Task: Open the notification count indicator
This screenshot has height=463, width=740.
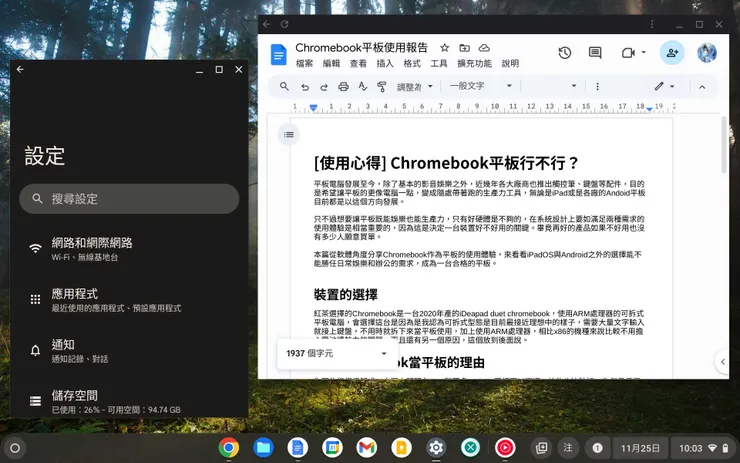Action: [x=597, y=448]
